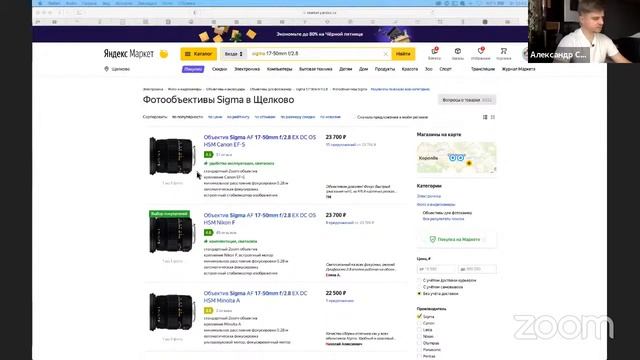640x360 pixels.
Task: Open the Minolta A lens thumbnail
Action: point(172,312)
